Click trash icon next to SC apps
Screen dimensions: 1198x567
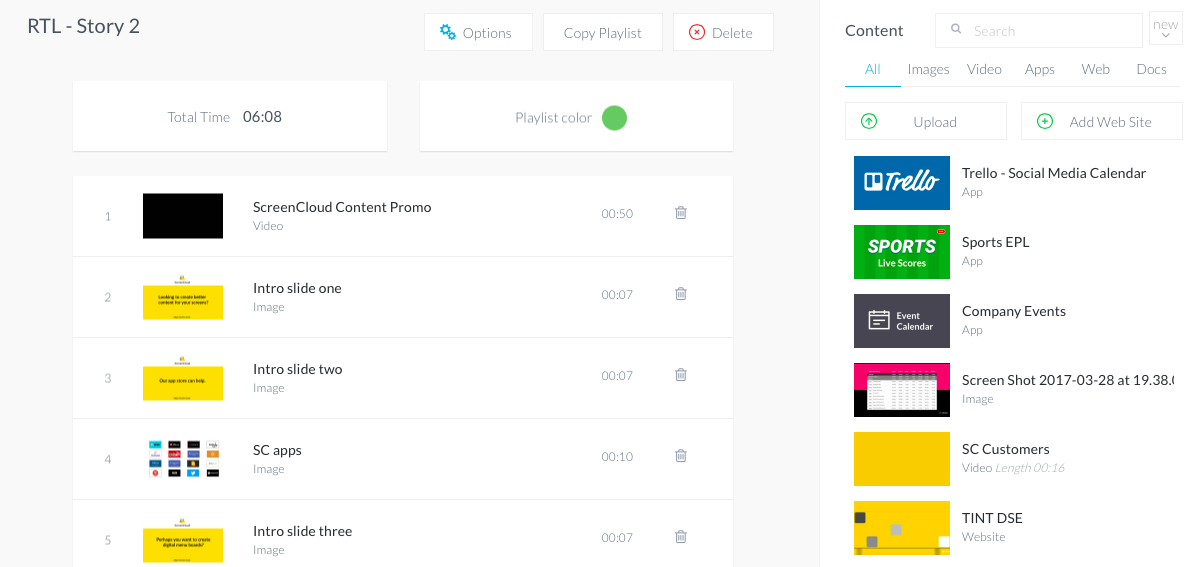pyautogui.click(x=681, y=456)
